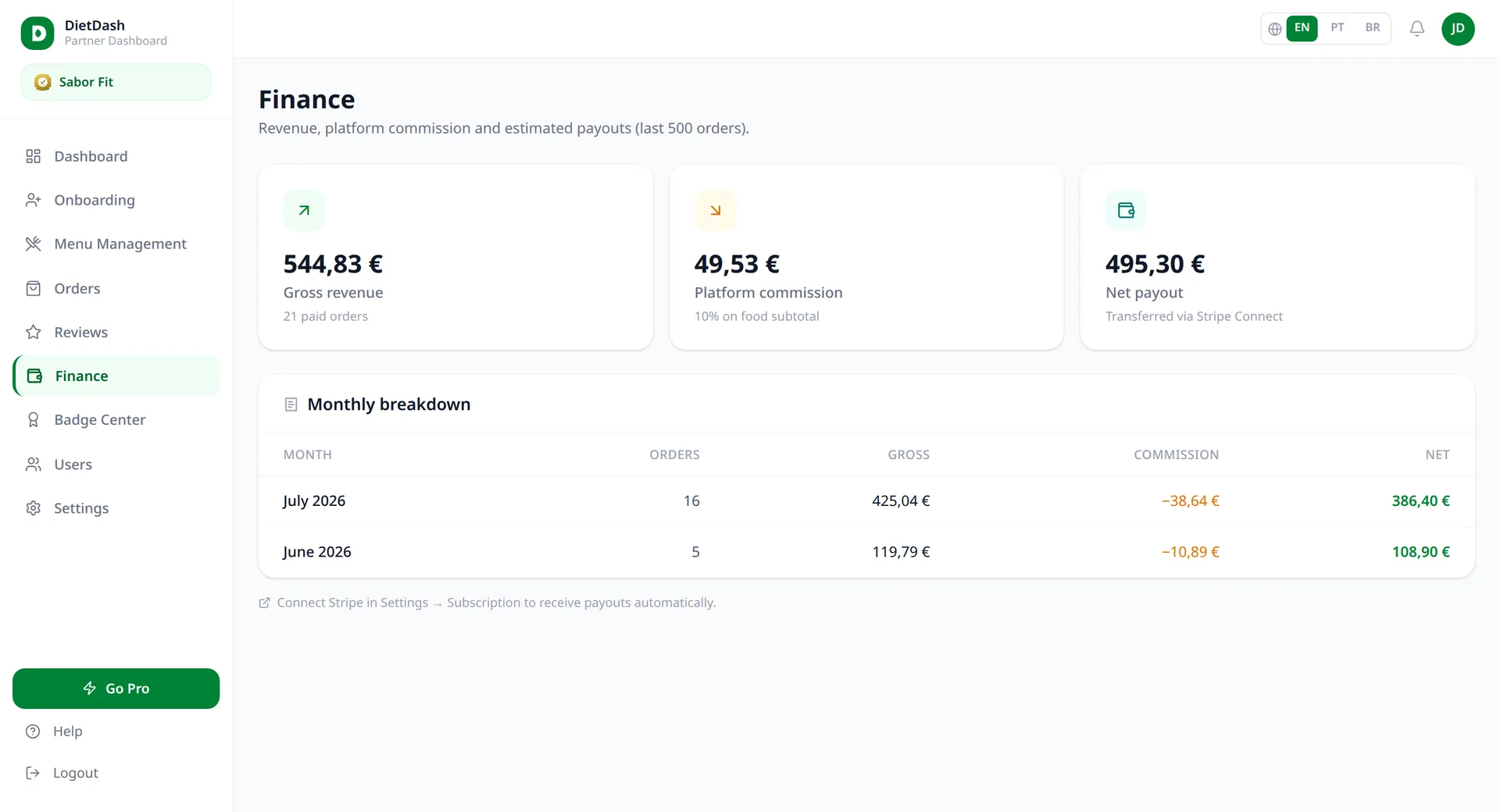Click the Gross revenue up-arrow icon

tap(304, 210)
